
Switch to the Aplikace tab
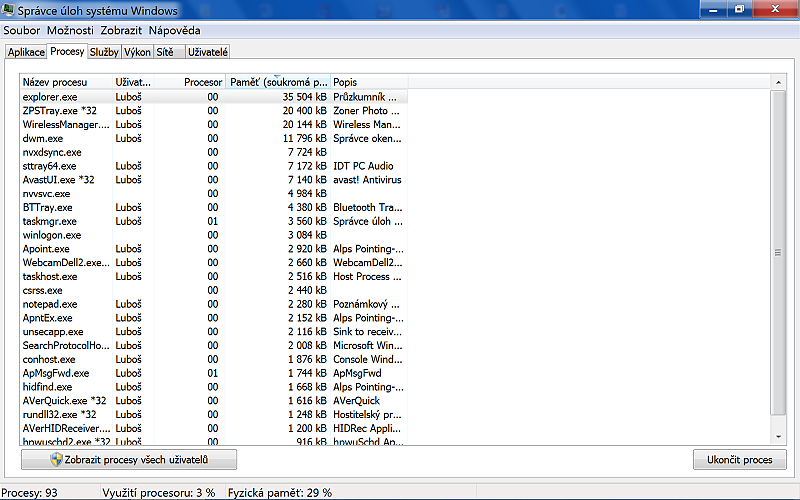click(x=26, y=51)
